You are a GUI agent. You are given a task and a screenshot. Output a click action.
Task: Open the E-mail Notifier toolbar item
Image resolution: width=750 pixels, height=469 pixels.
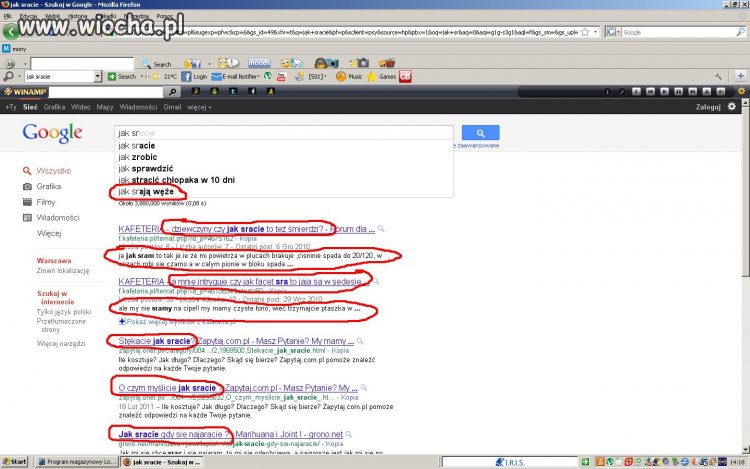[235, 76]
